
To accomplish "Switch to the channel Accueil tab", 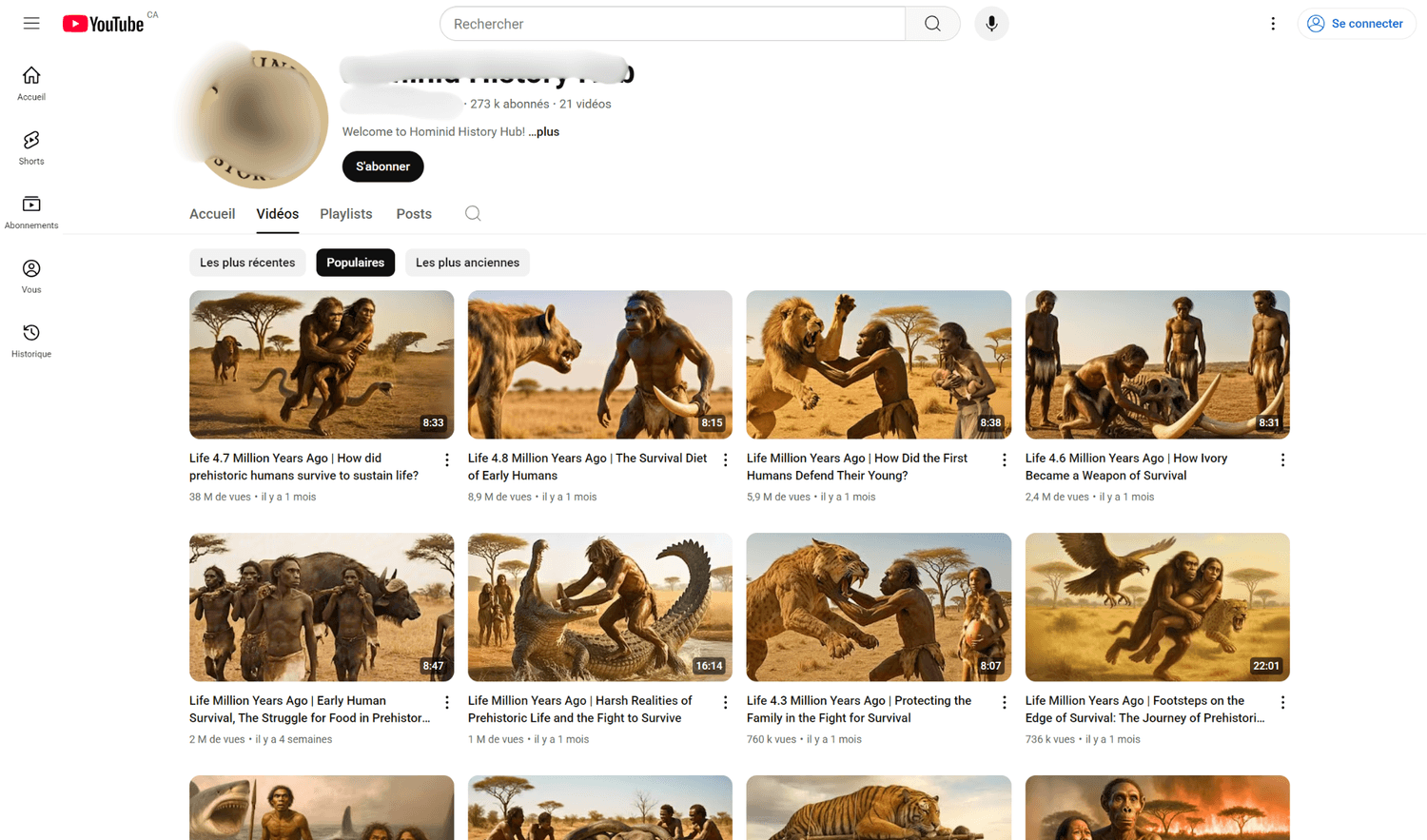I will [x=212, y=214].
